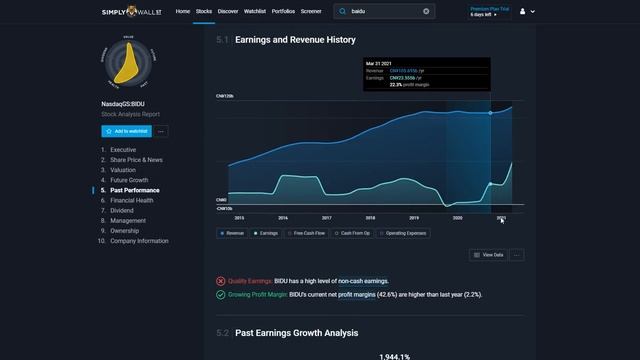This screenshot has height=360, width=640.
Task: Jump to Dividend section
Action: [122, 211]
